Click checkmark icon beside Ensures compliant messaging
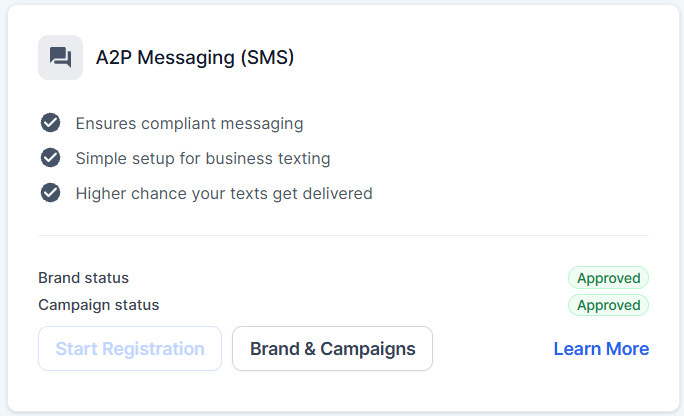Screen dimensions: 684x416 point(50,123)
